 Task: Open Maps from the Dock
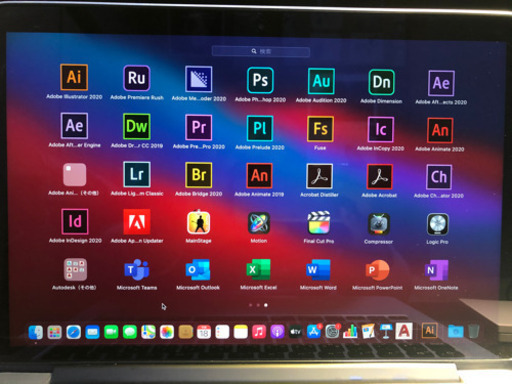click(x=148, y=332)
